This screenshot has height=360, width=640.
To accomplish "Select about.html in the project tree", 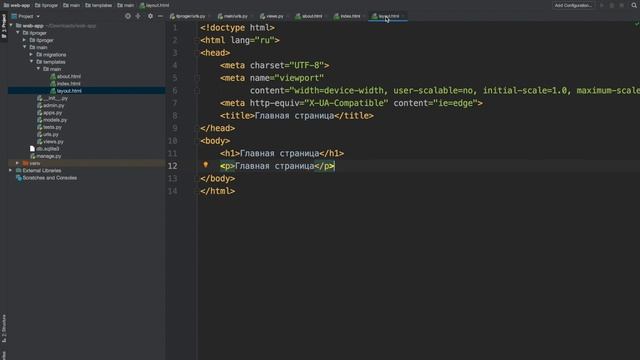I will (x=65, y=76).
